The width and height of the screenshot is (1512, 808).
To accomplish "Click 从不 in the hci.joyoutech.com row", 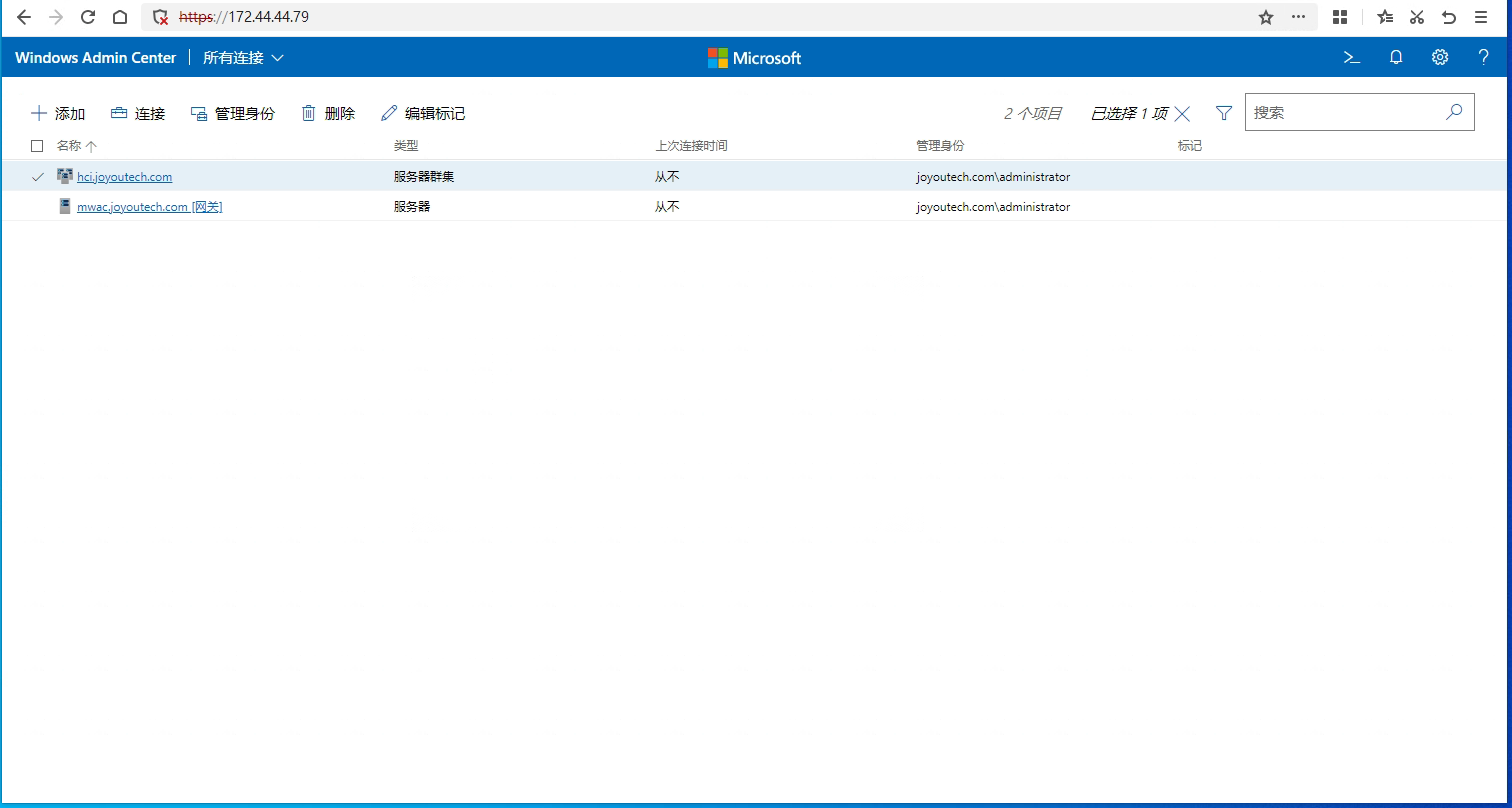I will pyautogui.click(x=667, y=177).
